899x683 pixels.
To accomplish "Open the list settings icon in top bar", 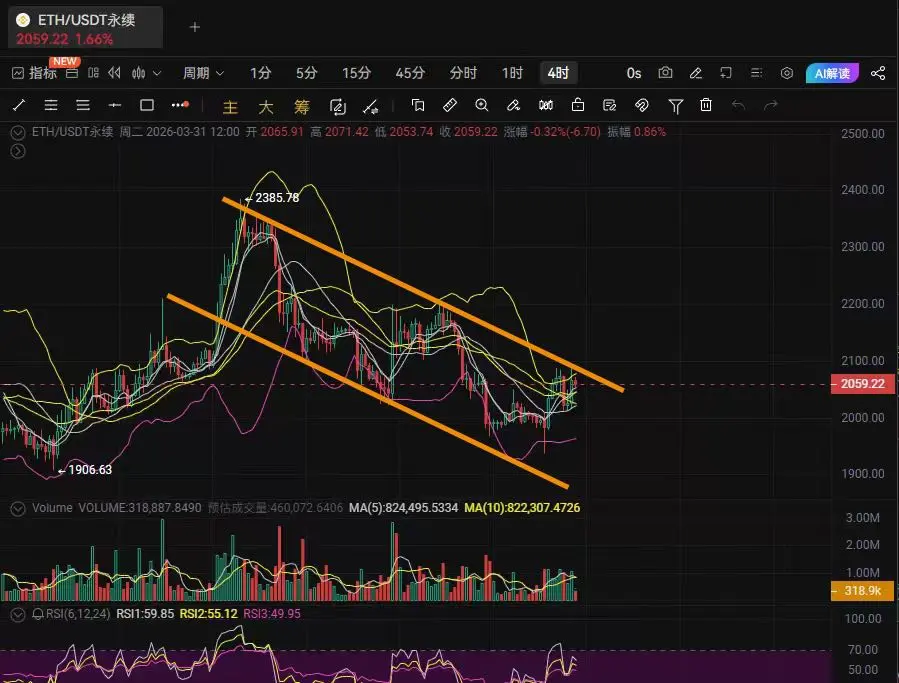I will [756, 73].
